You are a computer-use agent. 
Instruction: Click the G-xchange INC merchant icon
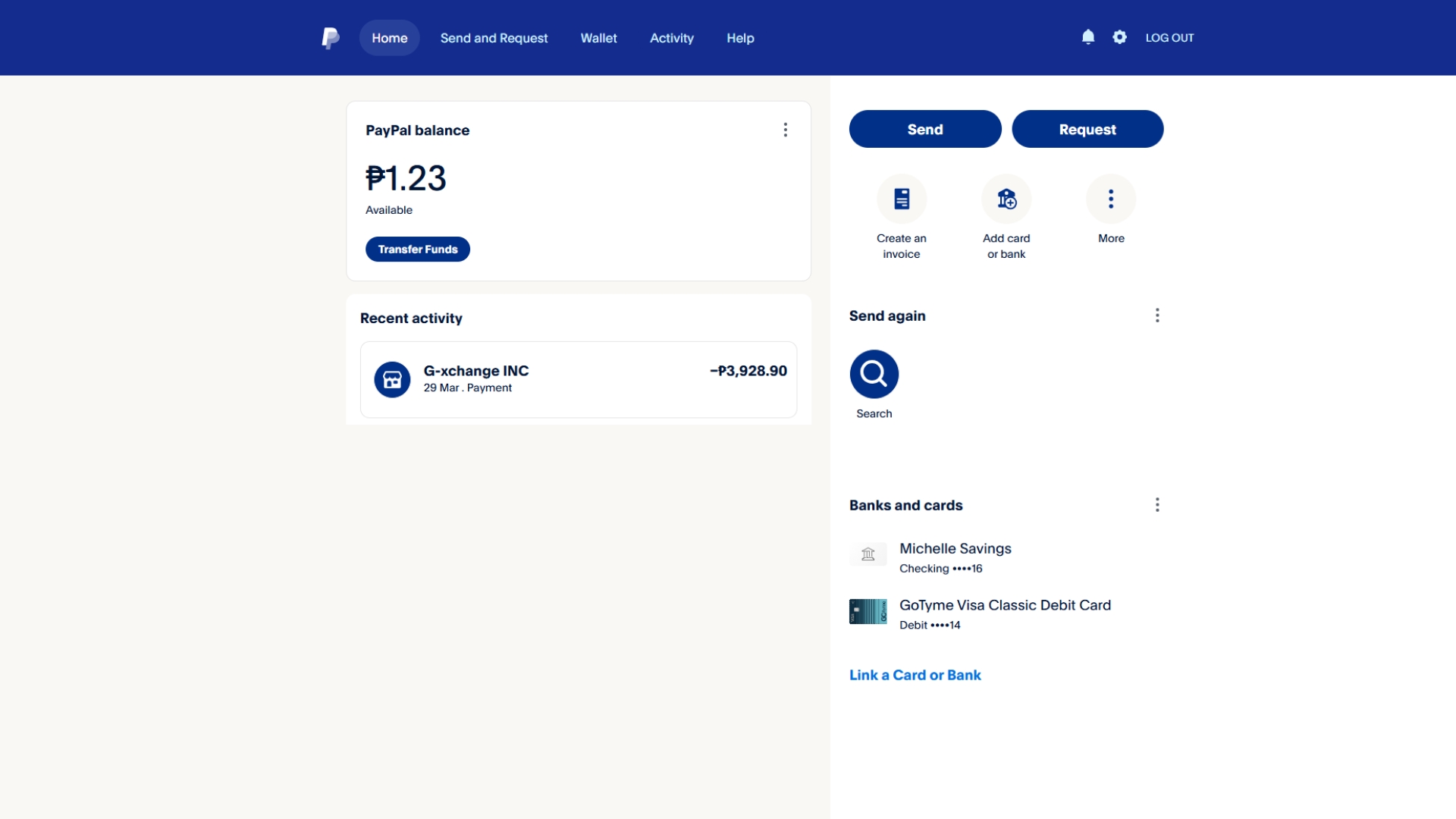click(x=392, y=379)
